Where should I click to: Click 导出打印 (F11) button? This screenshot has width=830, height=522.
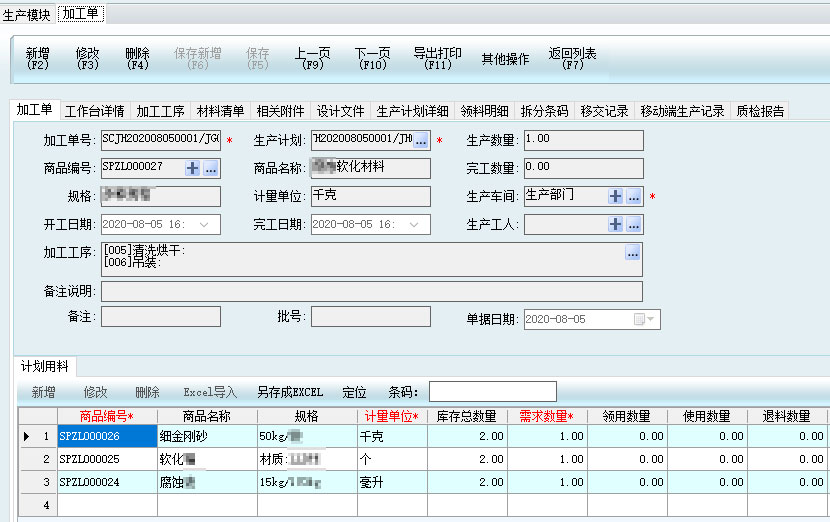(x=438, y=58)
